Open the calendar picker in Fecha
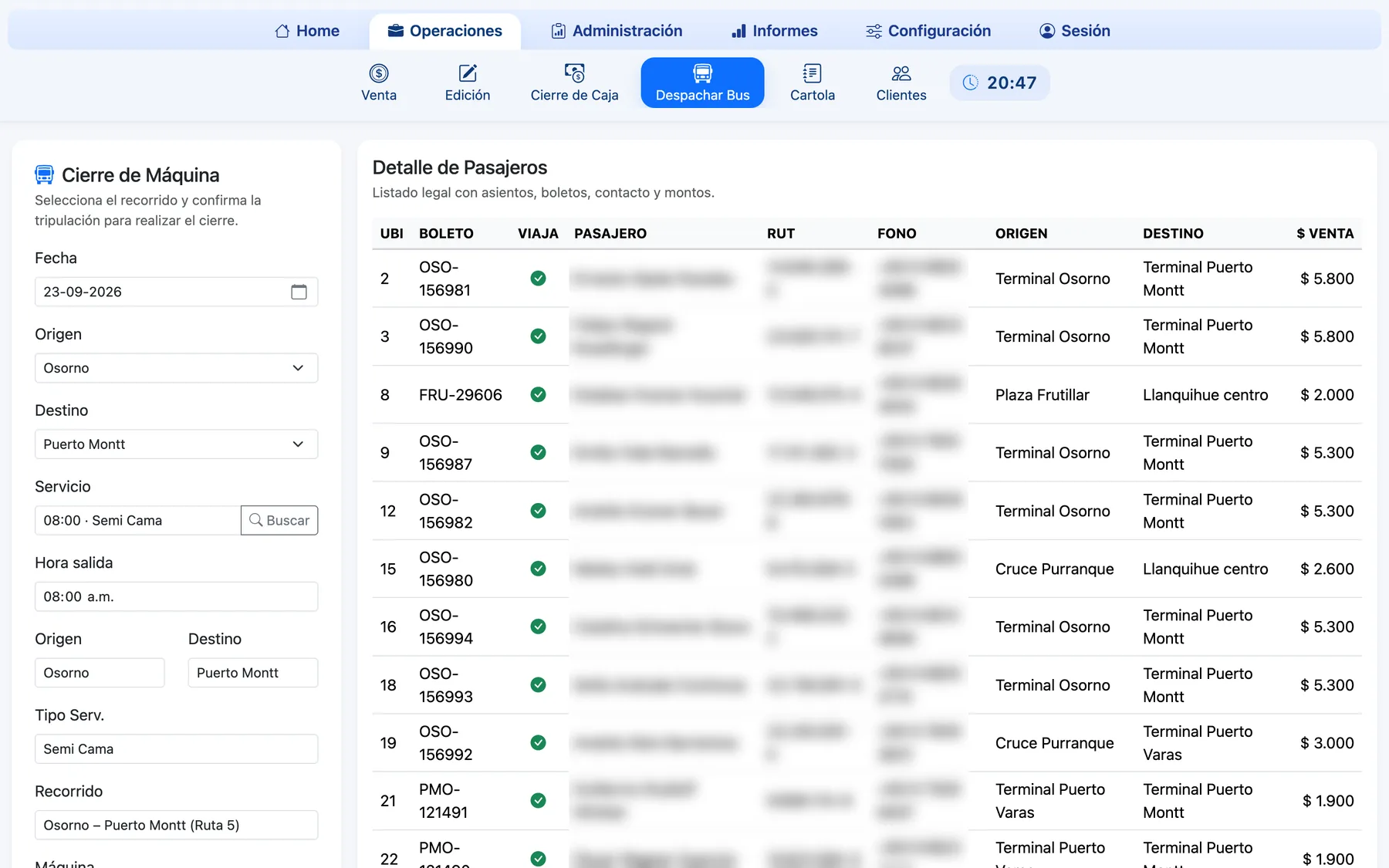 pyautogui.click(x=299, y=292)
